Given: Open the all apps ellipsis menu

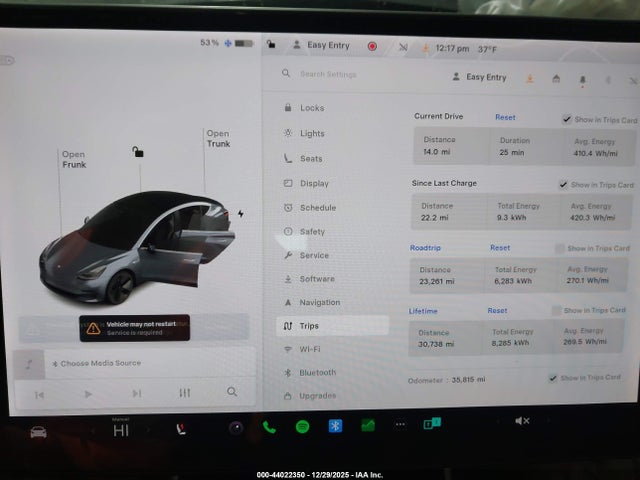Looking at the screenshot, I should (400, 424).
